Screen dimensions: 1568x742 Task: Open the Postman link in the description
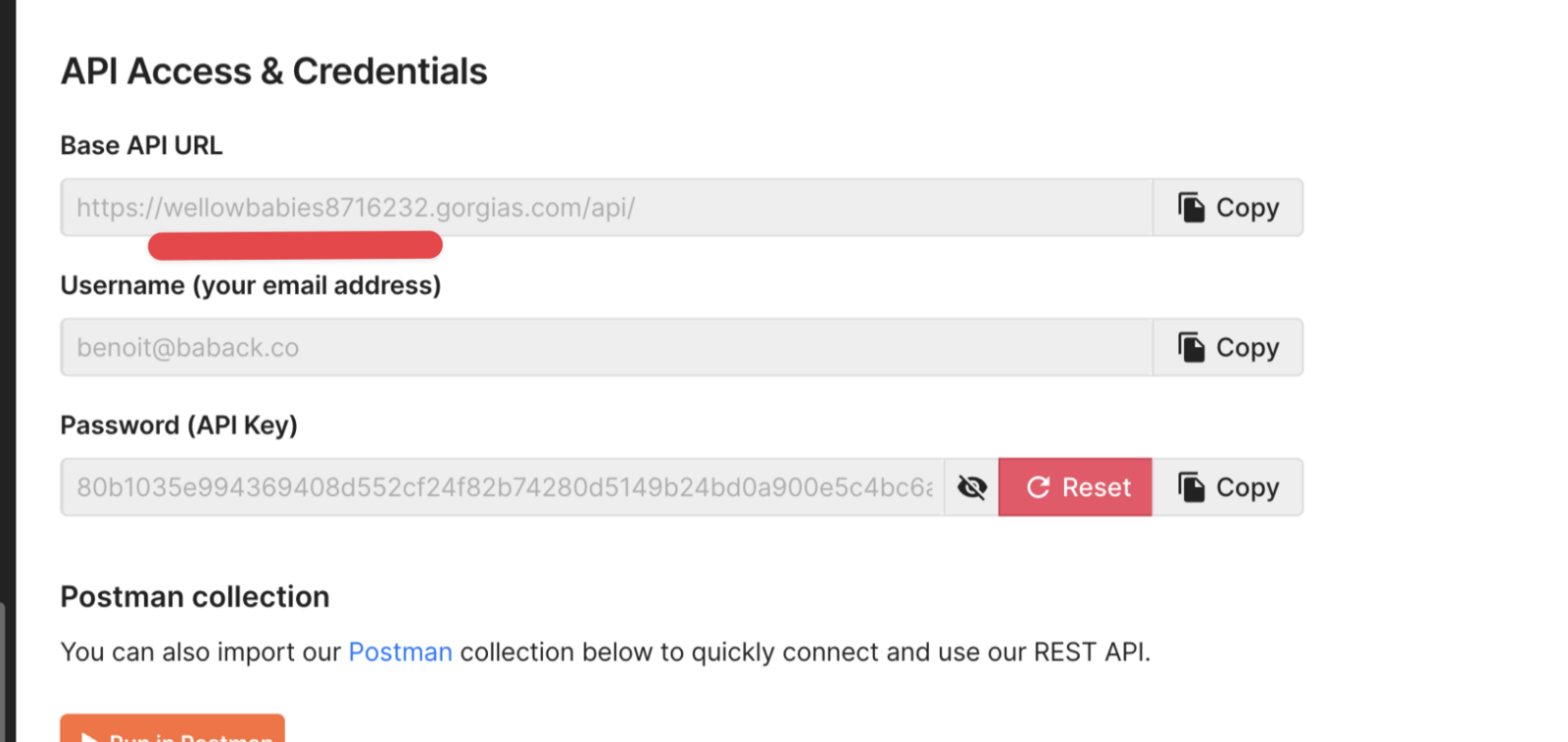click(400, 652)
